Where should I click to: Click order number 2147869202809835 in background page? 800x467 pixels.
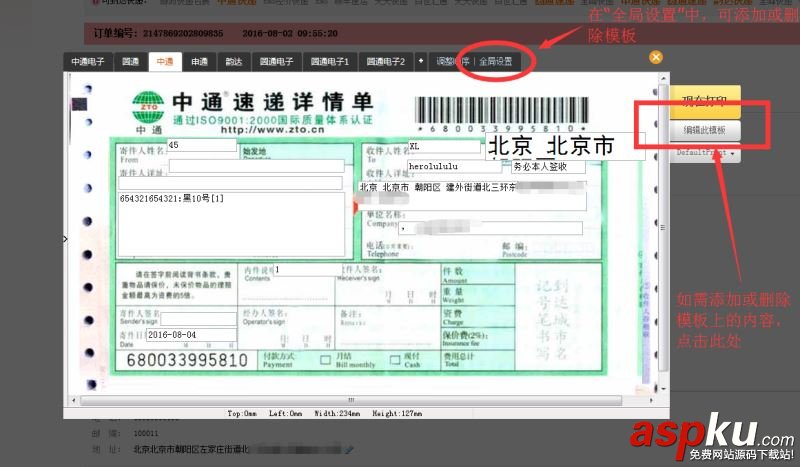pos(183,33)
